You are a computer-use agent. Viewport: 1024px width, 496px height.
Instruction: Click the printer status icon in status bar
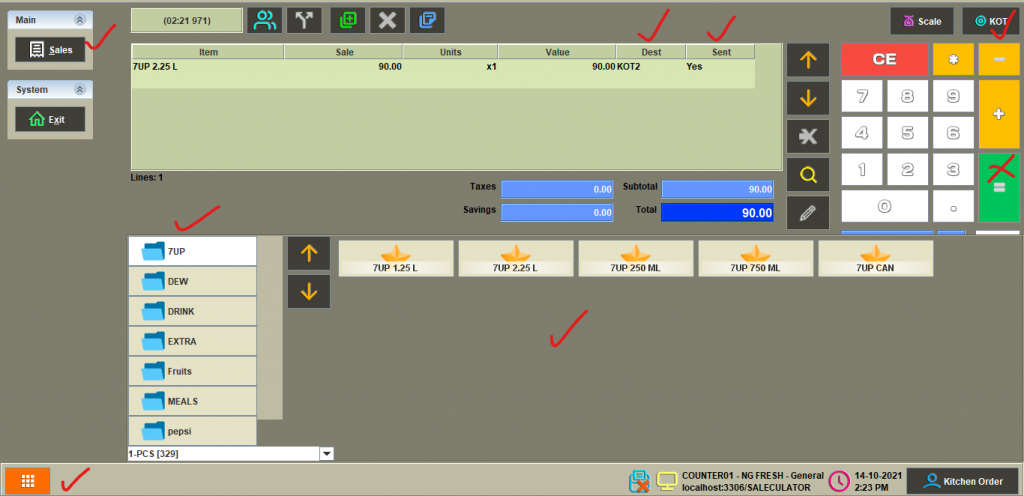(x=639, y=481)
